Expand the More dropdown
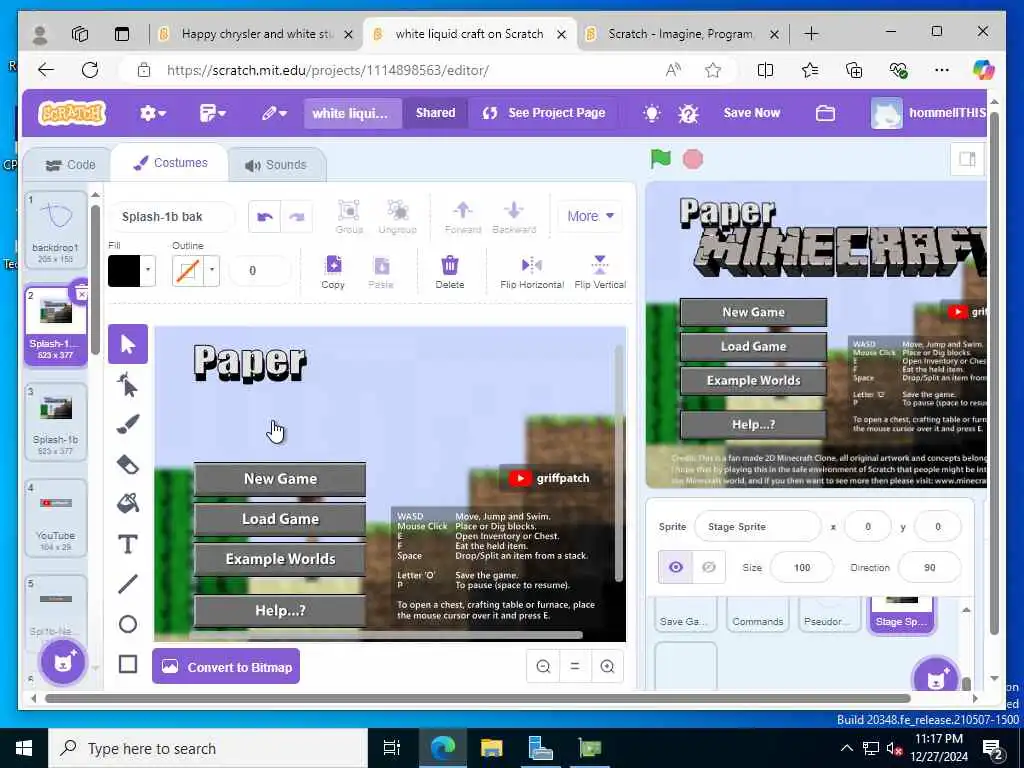 (590, 216)
